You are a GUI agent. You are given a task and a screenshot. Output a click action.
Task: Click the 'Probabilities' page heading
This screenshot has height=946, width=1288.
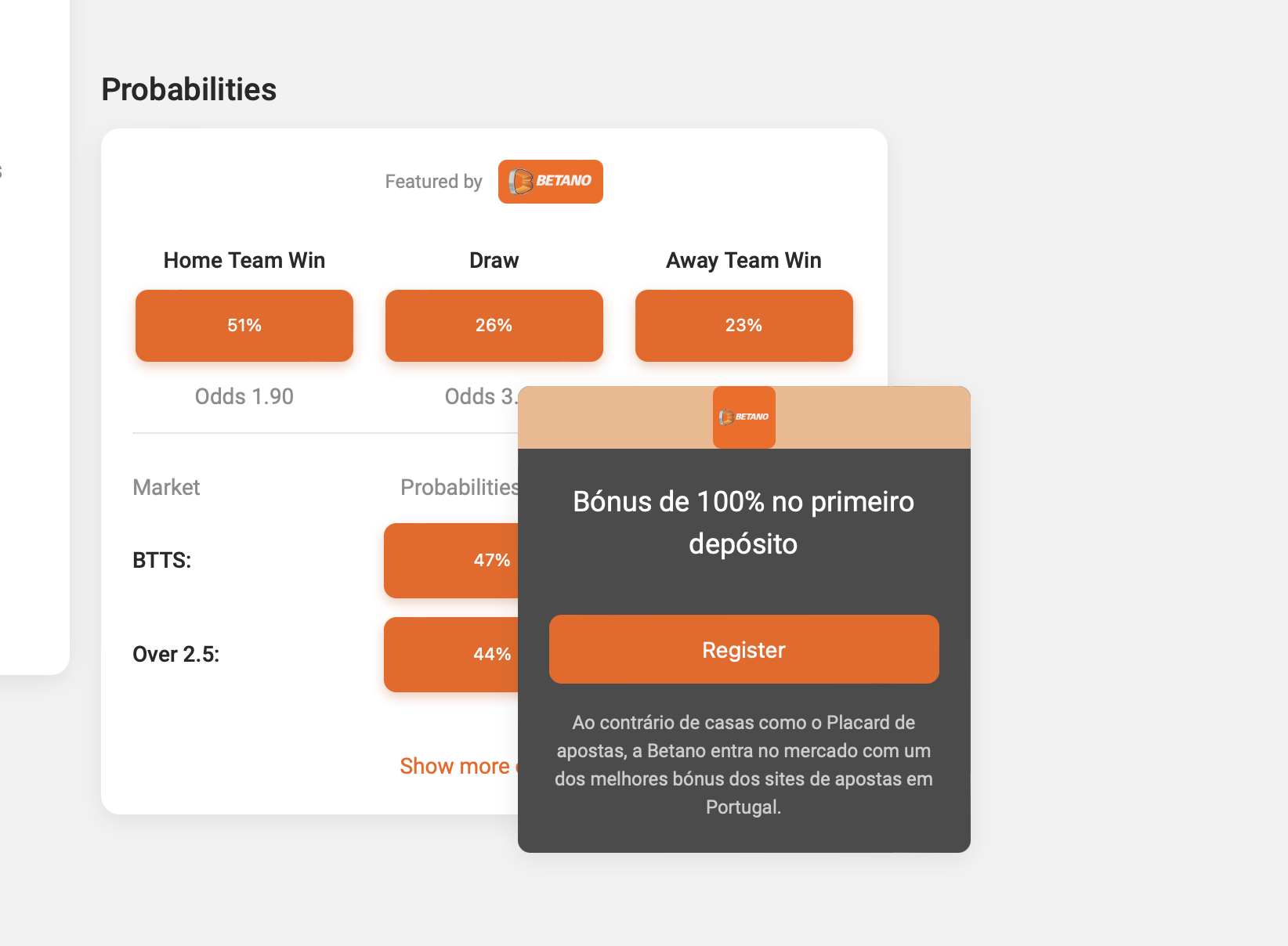[x=188, y=88]
